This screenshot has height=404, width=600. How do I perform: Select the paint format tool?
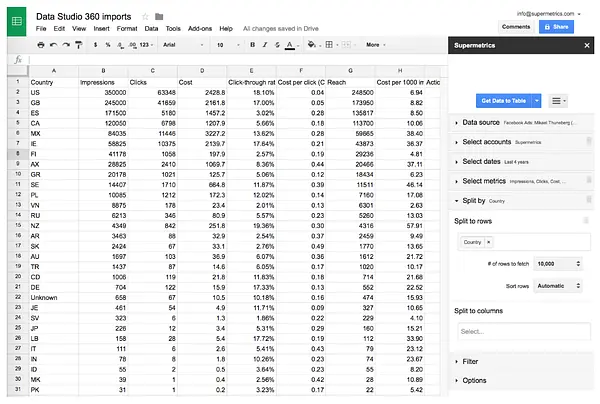click(x=79, y=45)
